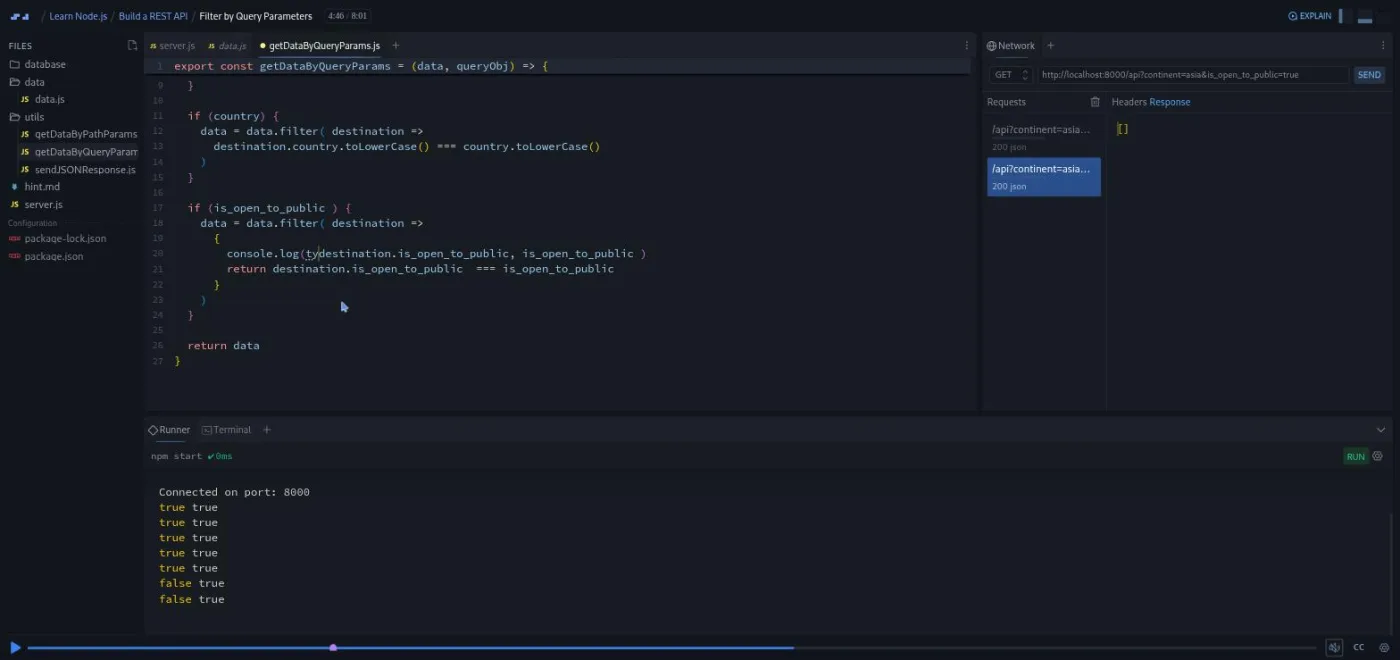Viewport: 1400px width, 660px height.
Task: Create a new file in FILES panel
Action: pos(132,46)
